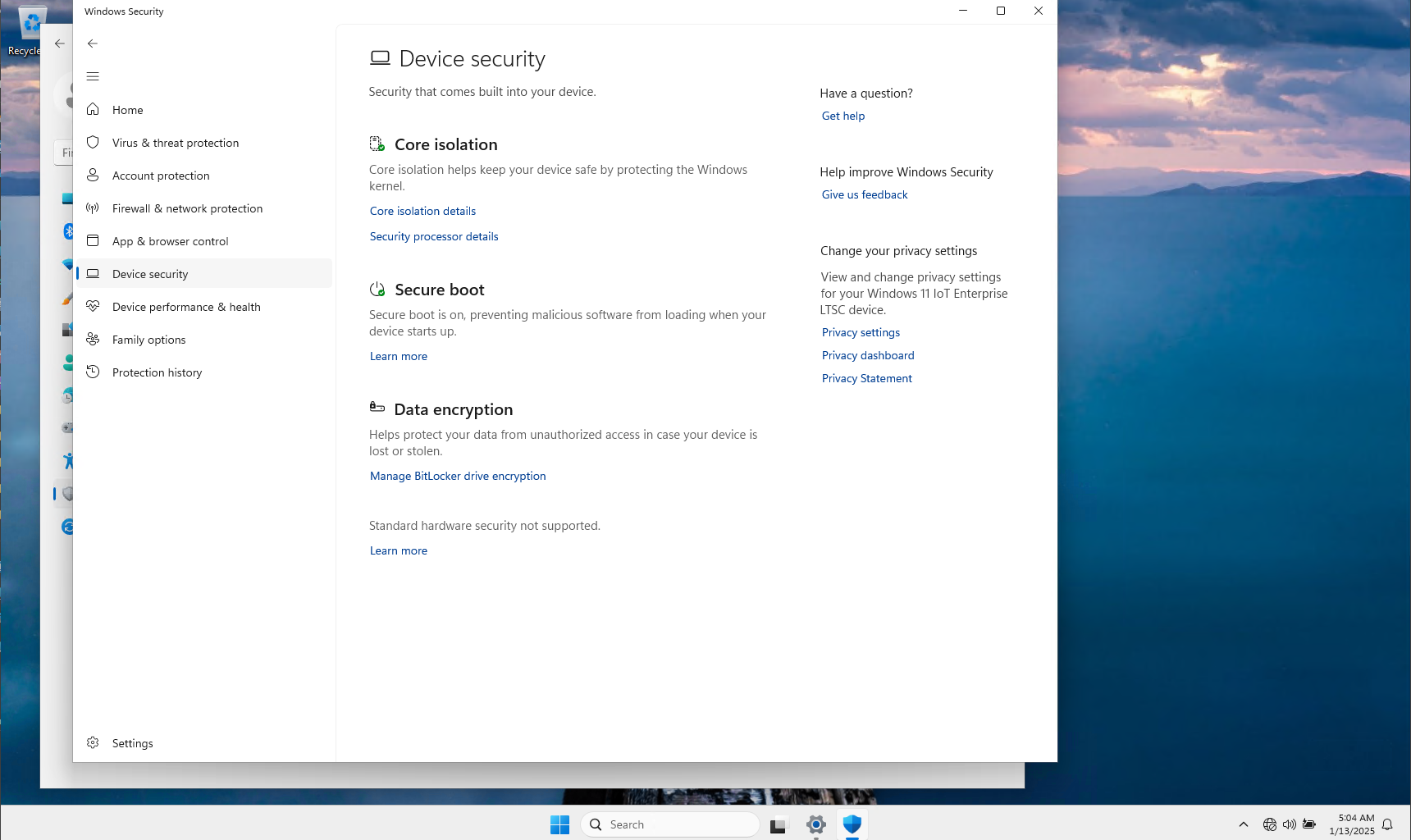Image resolution: width=1411 pixels, height=840 pixels.
Task: Select the App & browser control icon
Action: 93,240
